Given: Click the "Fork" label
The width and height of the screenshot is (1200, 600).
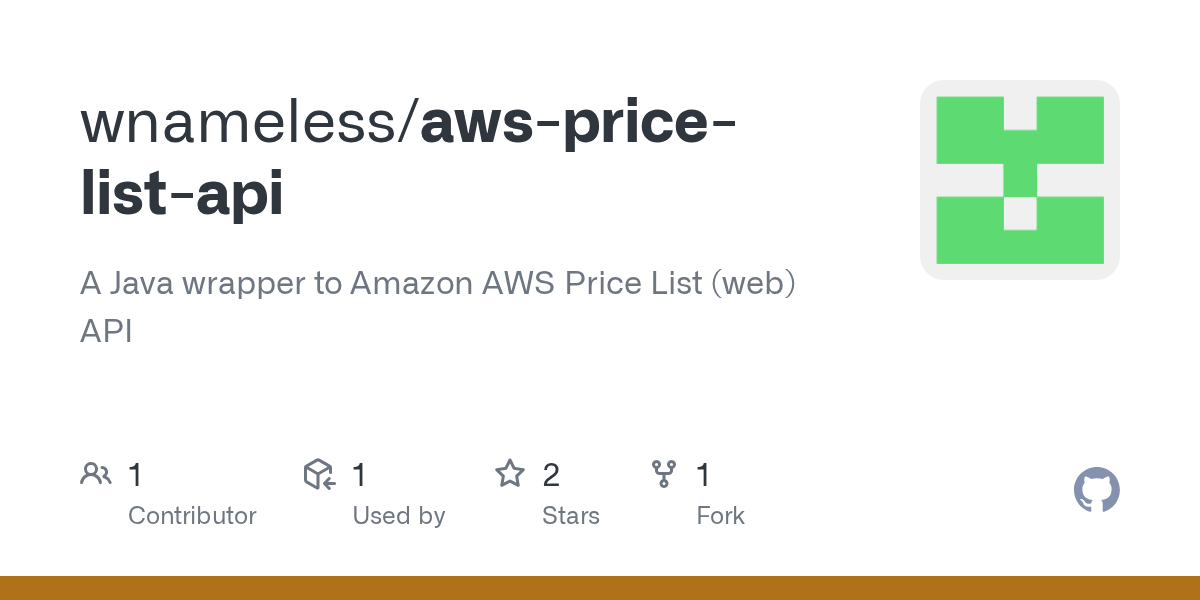Looking at the screenshot, I should 720,516.
